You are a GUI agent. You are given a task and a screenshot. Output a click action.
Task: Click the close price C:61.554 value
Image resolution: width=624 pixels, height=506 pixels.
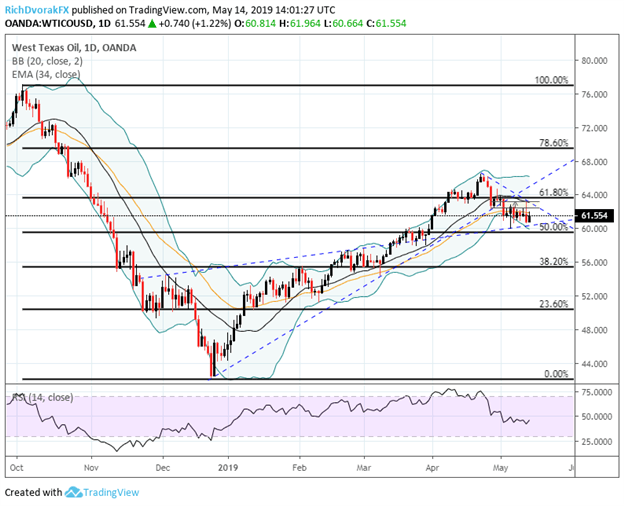tap(386, 23)
